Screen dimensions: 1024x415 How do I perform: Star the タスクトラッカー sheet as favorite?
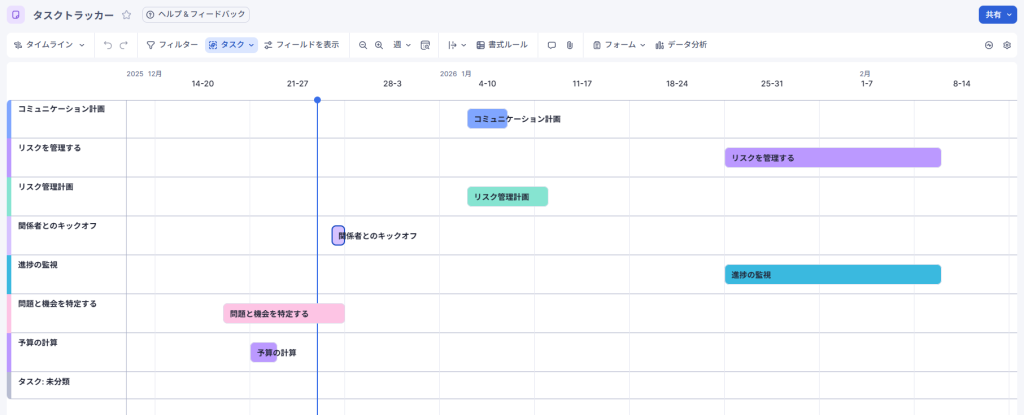pos(126,15)
